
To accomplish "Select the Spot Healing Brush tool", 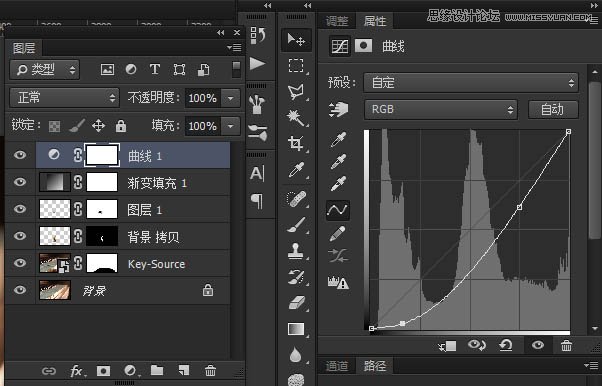I will 296,199.
